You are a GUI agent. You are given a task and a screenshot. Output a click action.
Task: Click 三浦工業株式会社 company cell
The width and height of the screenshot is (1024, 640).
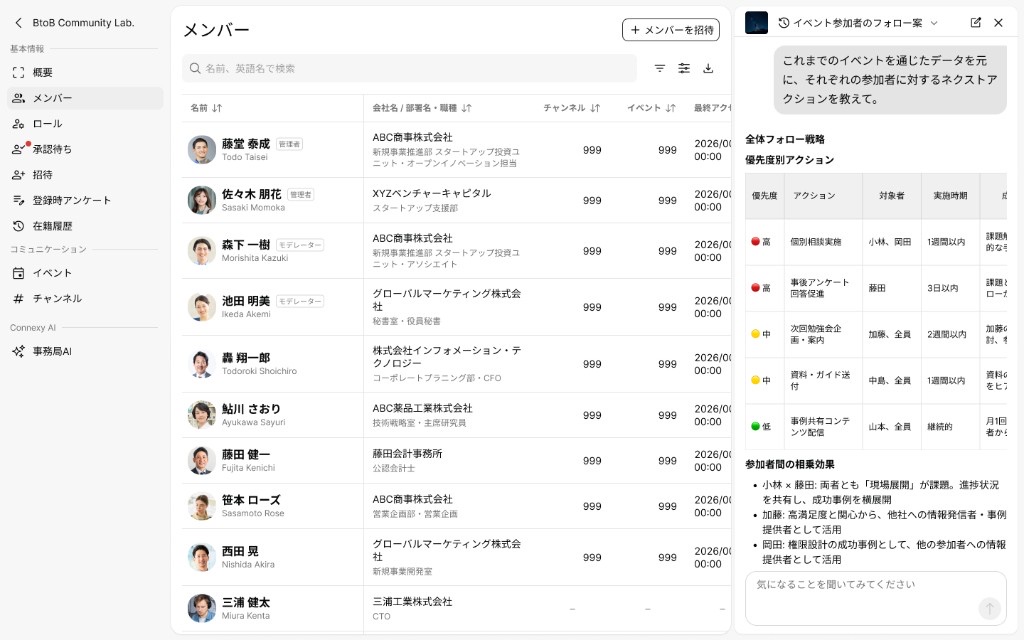click(412, 601)
